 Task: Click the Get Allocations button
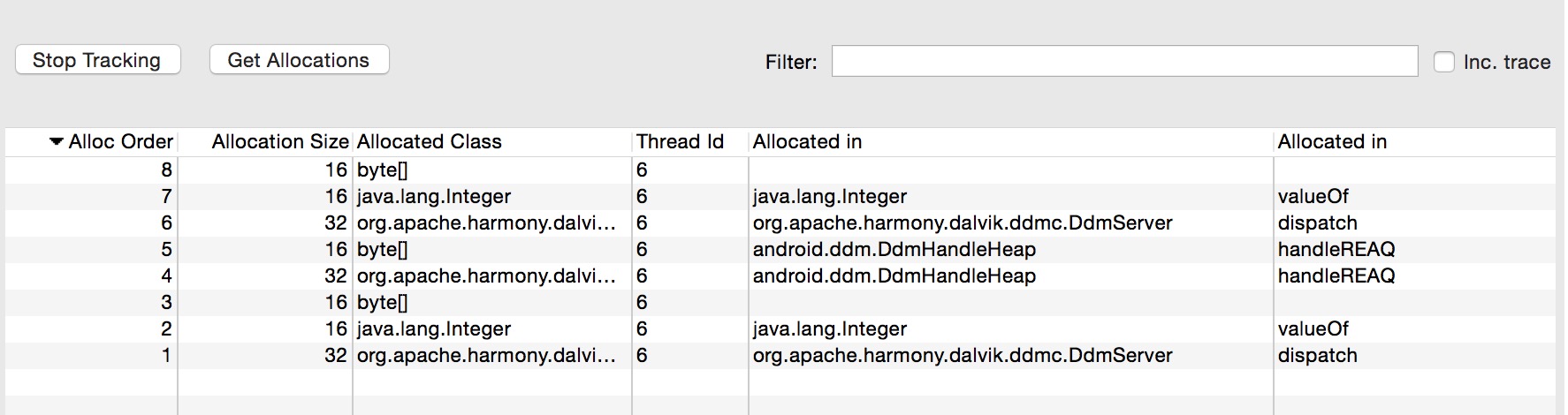(x=299, y=60)
